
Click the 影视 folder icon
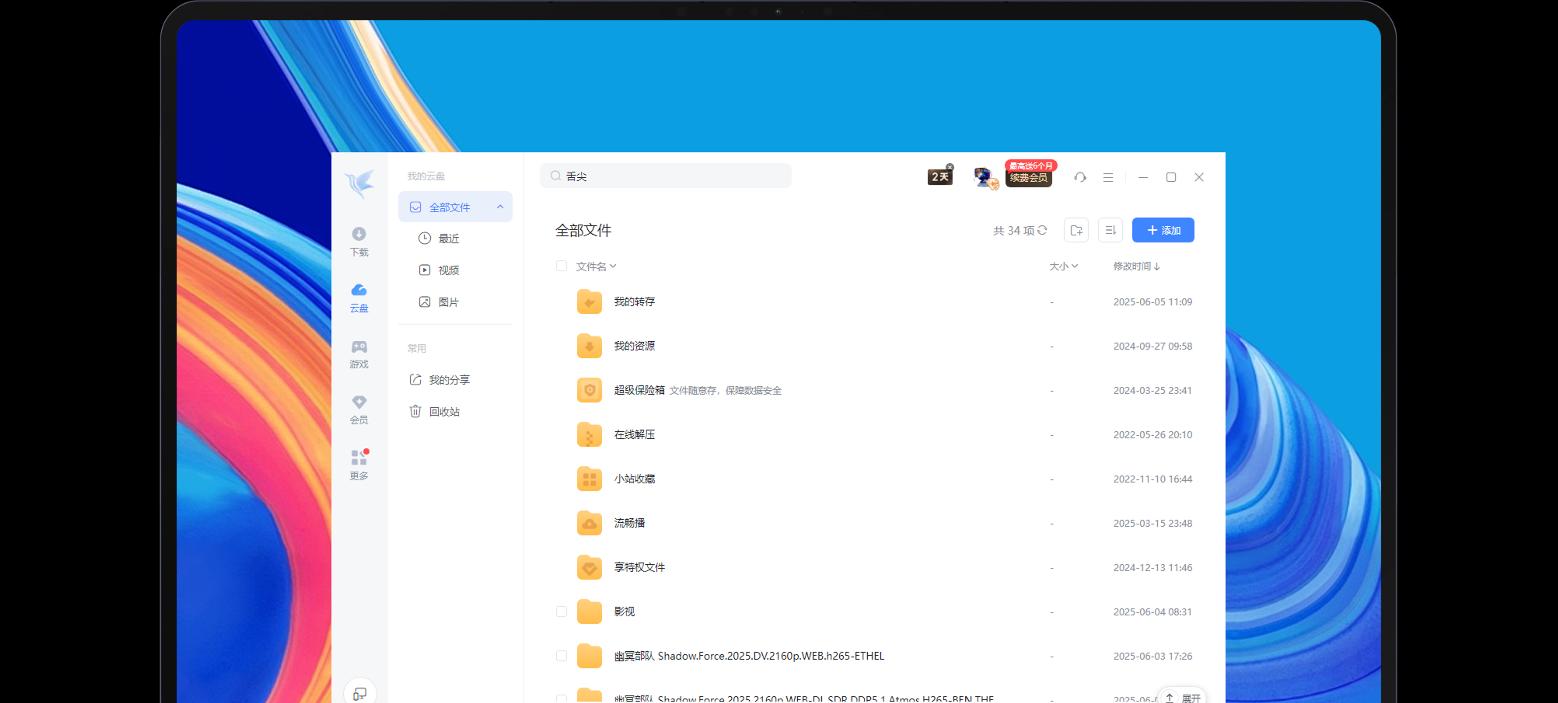click(589, 612)
